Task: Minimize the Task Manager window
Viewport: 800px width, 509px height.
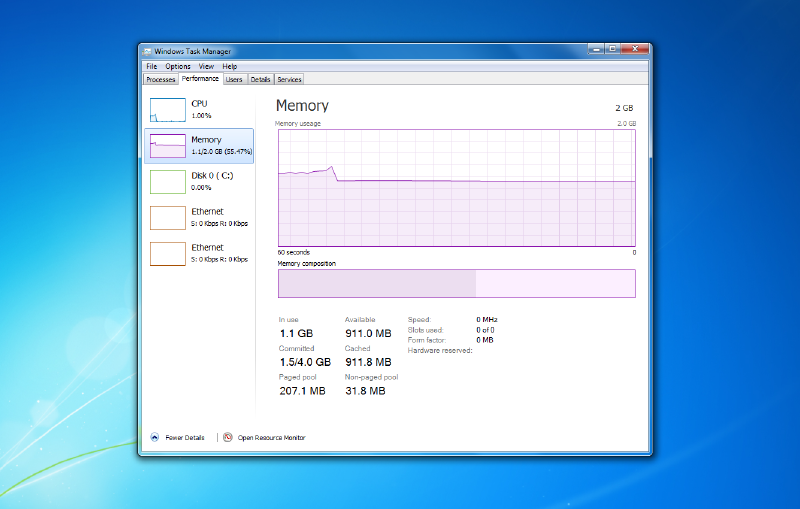Action: click(595, 49)
